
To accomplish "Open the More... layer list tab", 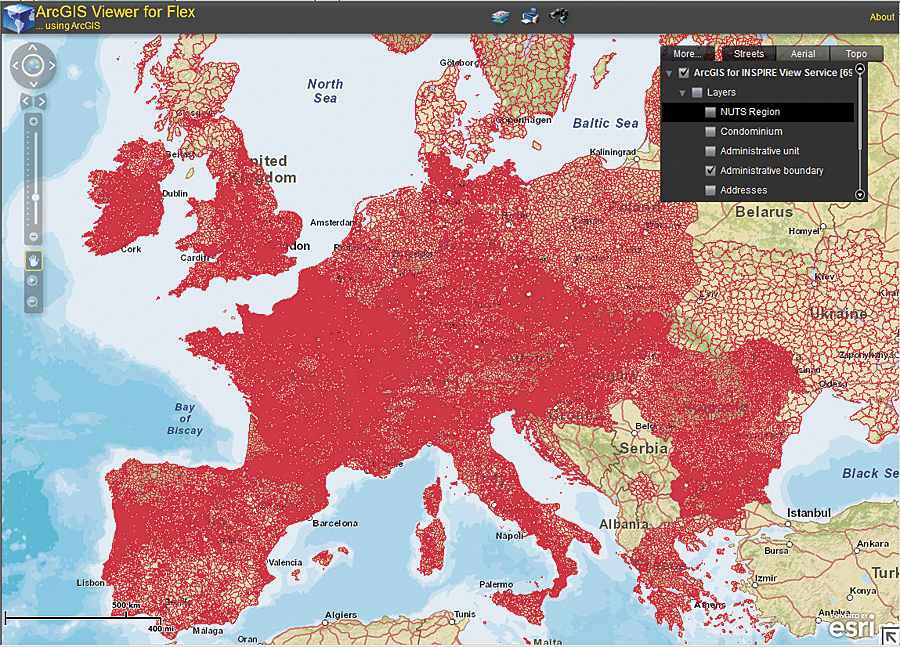I will tap(687, 53).
